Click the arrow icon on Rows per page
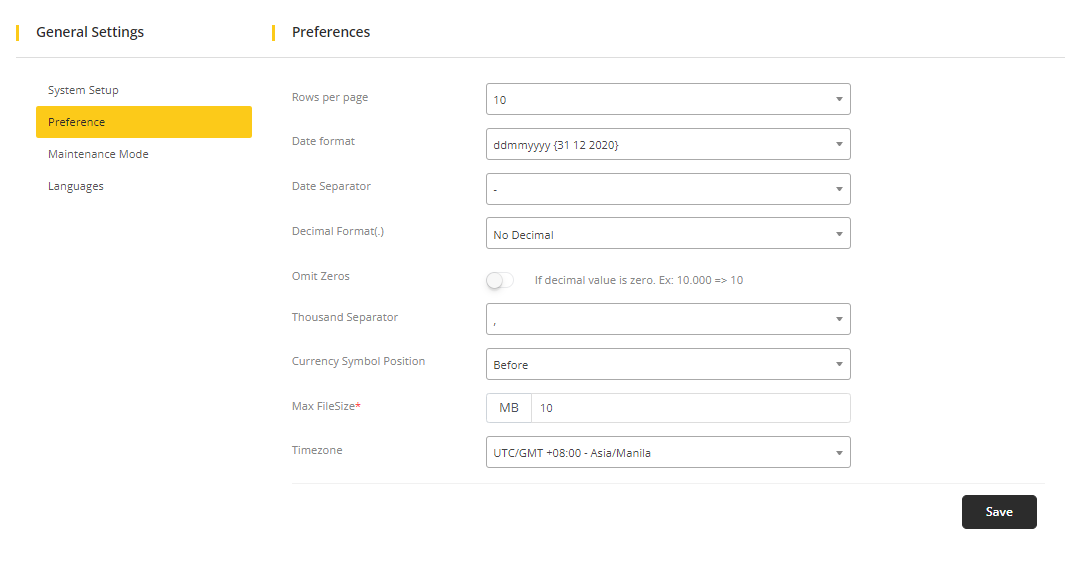 pos(839,99)
